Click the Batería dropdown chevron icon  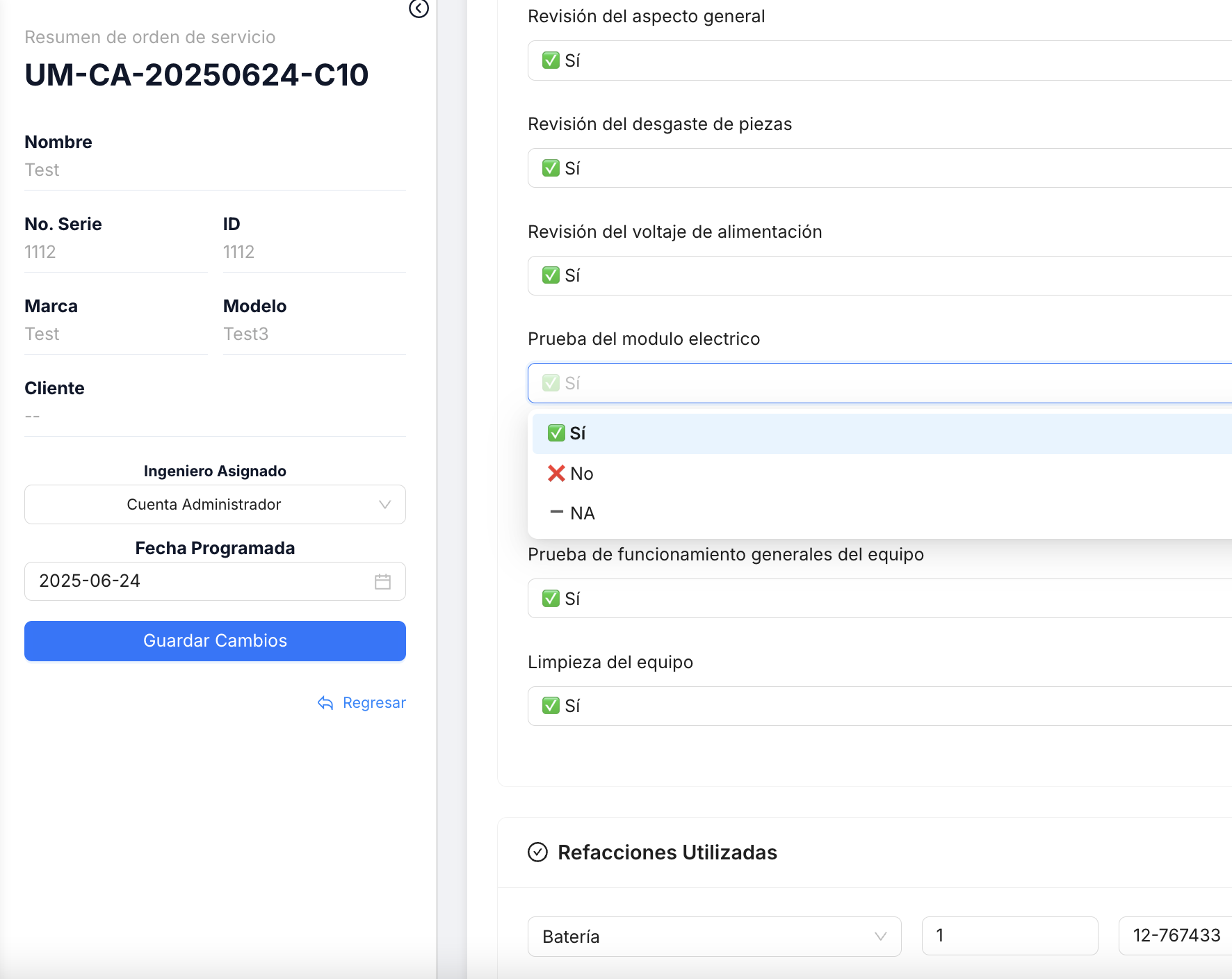tap(880, 937)
